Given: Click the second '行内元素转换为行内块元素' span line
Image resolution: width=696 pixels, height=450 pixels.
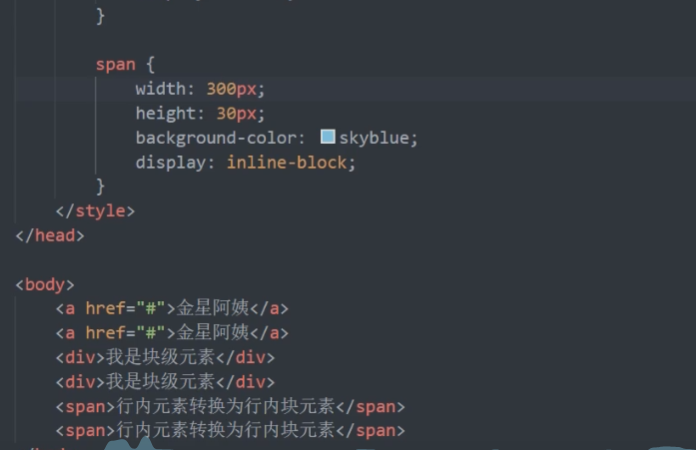Looking at the screenshot, I should pos(230,430).
